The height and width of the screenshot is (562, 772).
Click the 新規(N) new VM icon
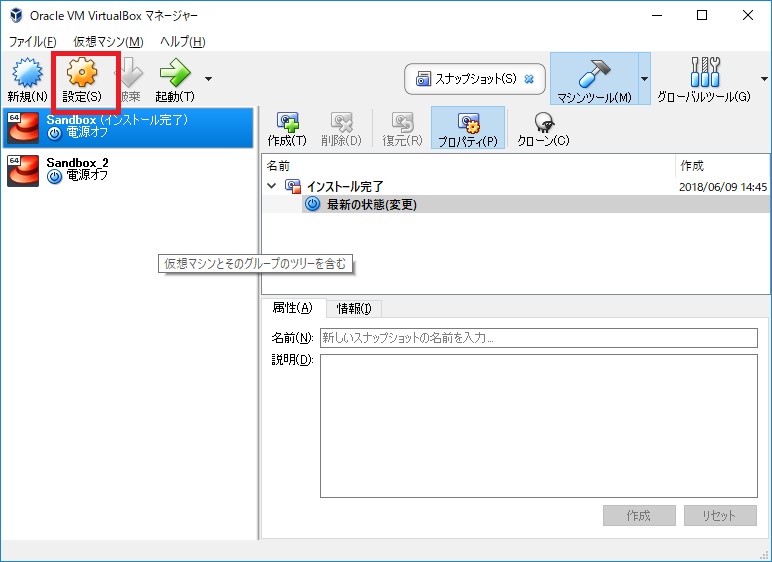[x=27, y=72]
